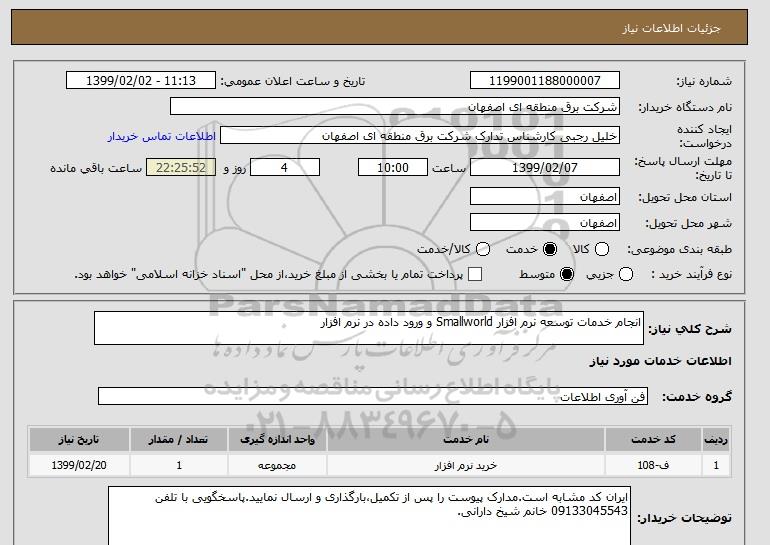The width and height of the screenshot is (770, 545).
Task: Click the اطلاعات خدمات مورد نیاز section heading
Action: point(660,361)
